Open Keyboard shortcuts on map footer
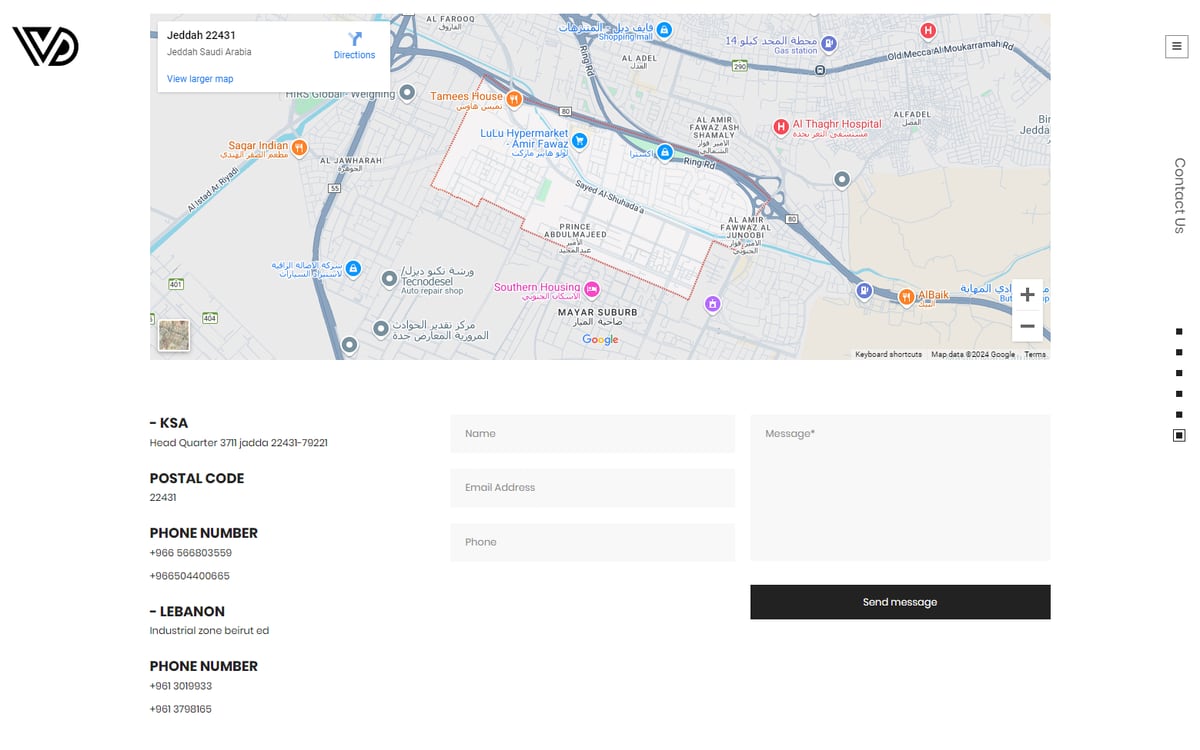Screen dimensions: 1200x750 (888, 354)
